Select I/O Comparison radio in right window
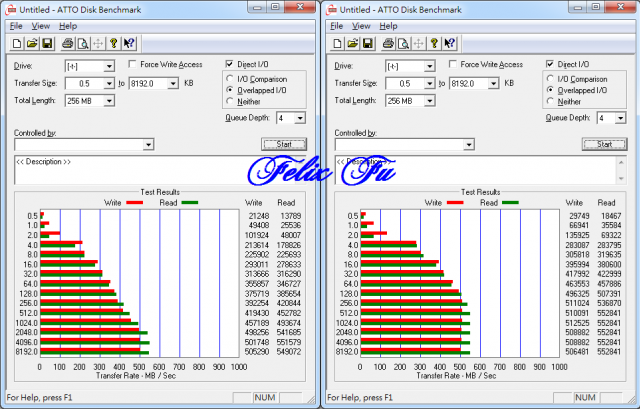 [550, 78]
